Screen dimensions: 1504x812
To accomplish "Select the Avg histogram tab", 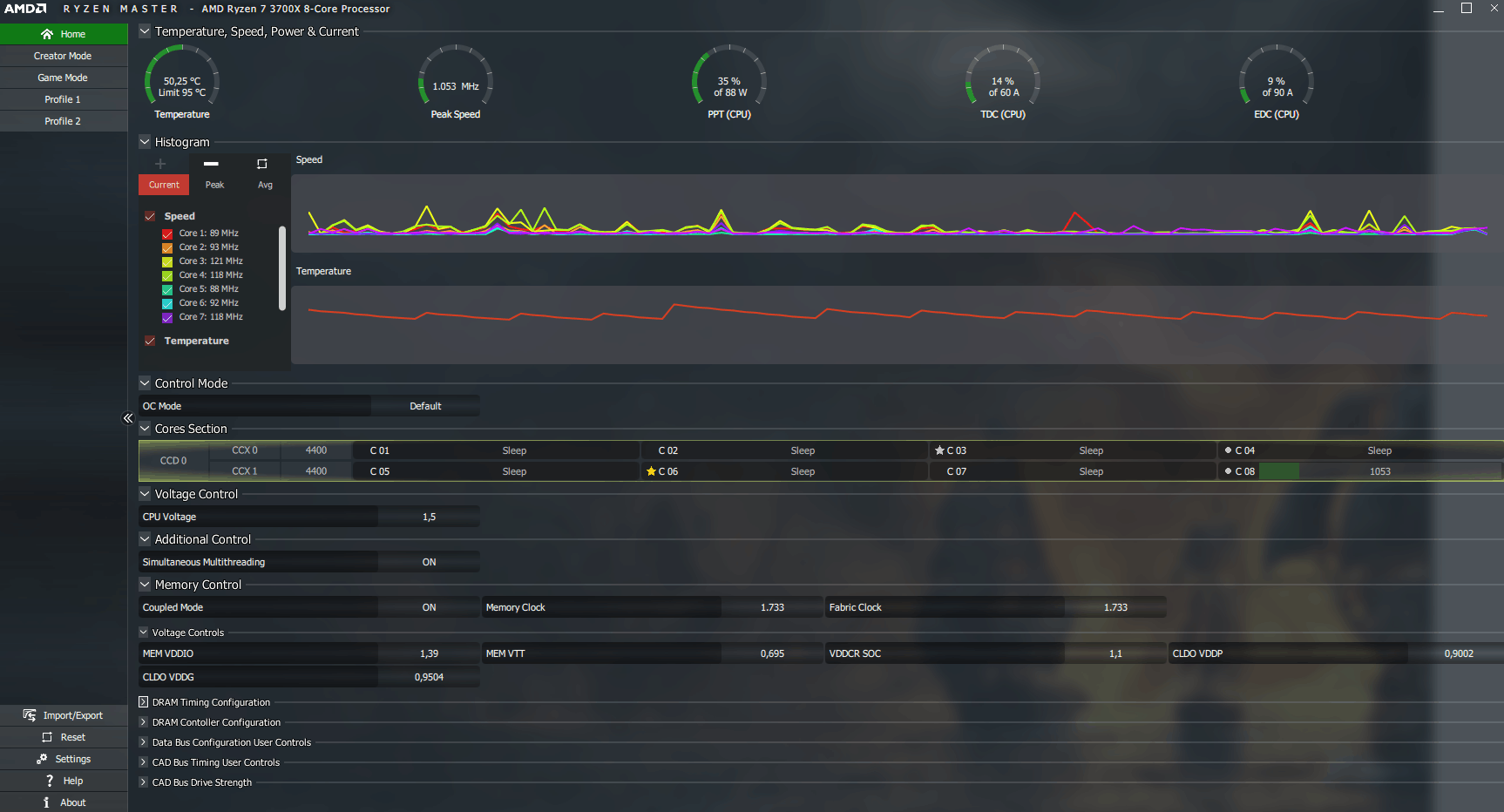I will coord(265,185).
